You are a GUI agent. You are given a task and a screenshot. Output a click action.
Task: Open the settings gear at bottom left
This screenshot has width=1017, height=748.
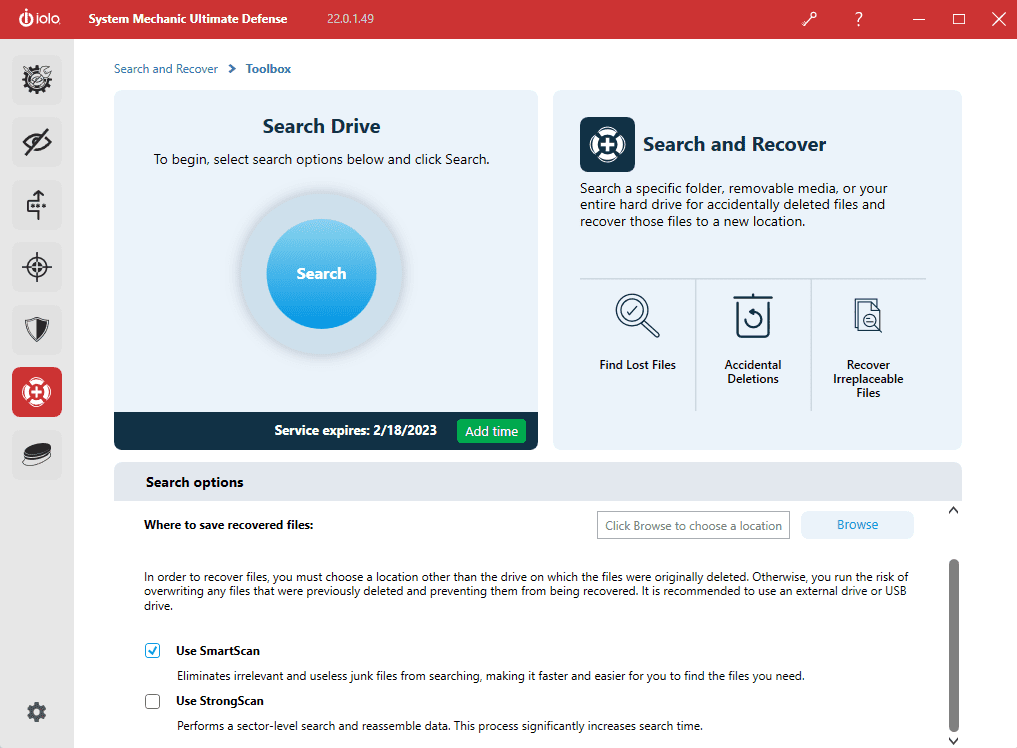tap(37, 712)
